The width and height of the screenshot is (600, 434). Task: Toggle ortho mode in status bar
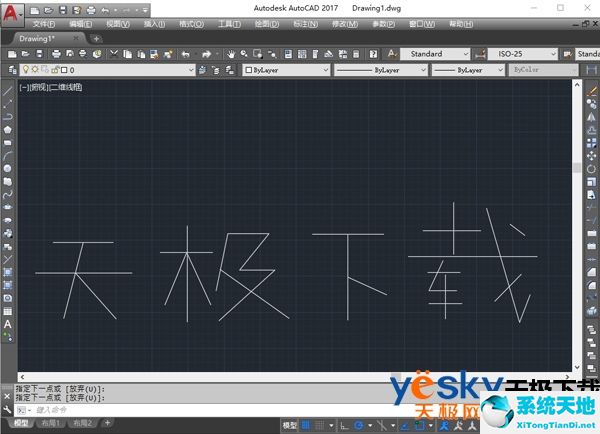coord(344,425)
